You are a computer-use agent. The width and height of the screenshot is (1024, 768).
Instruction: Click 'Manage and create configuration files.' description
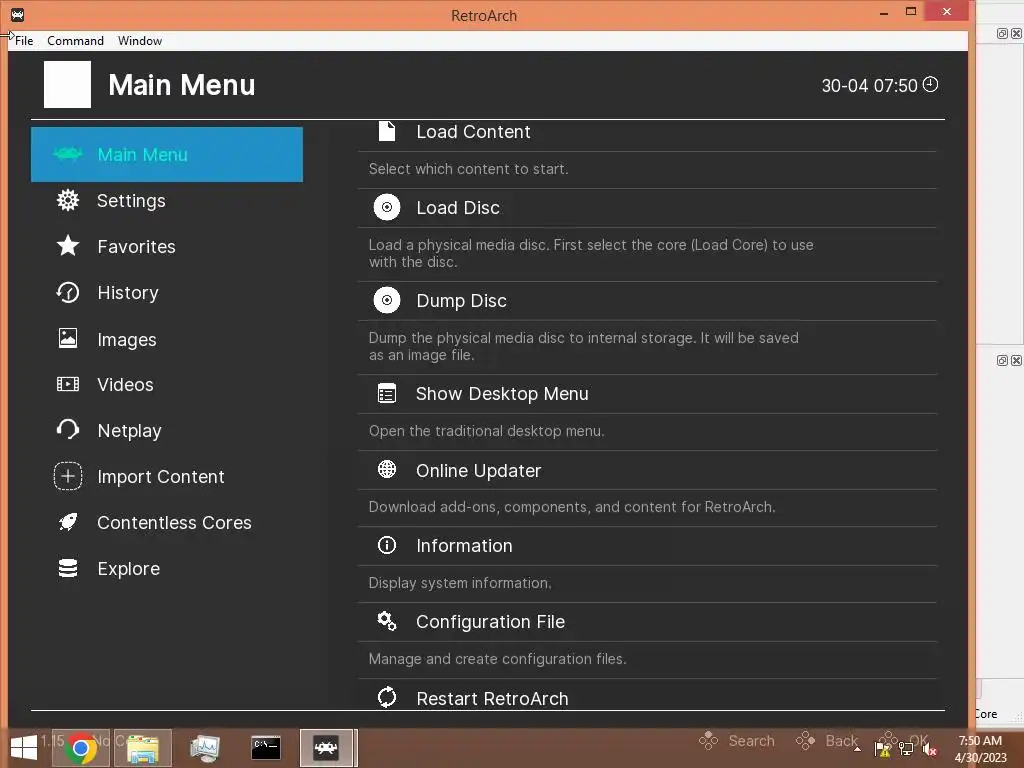coord(497,659)
